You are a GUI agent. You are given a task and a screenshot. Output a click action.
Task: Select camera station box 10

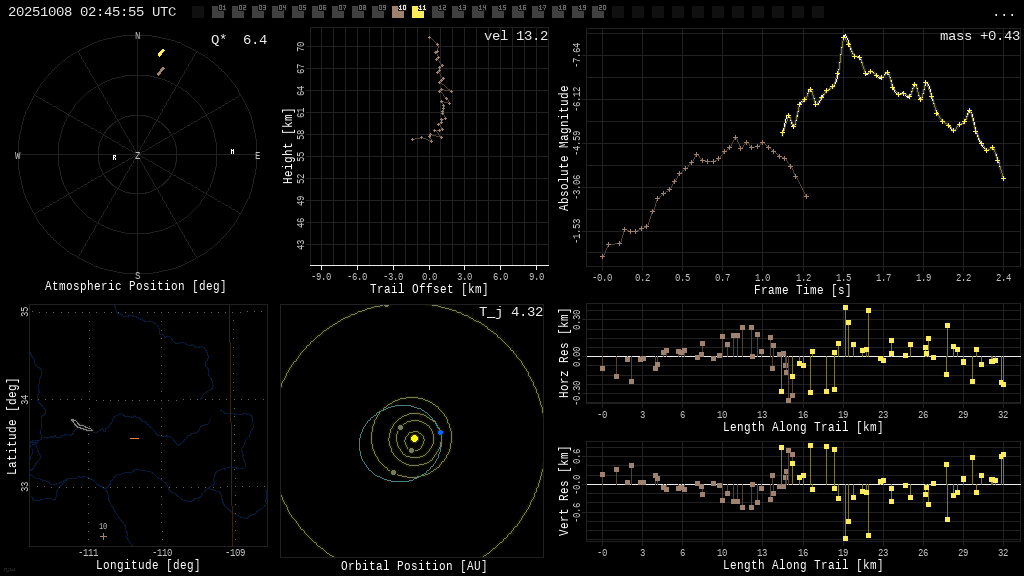[x=398, y=12]
